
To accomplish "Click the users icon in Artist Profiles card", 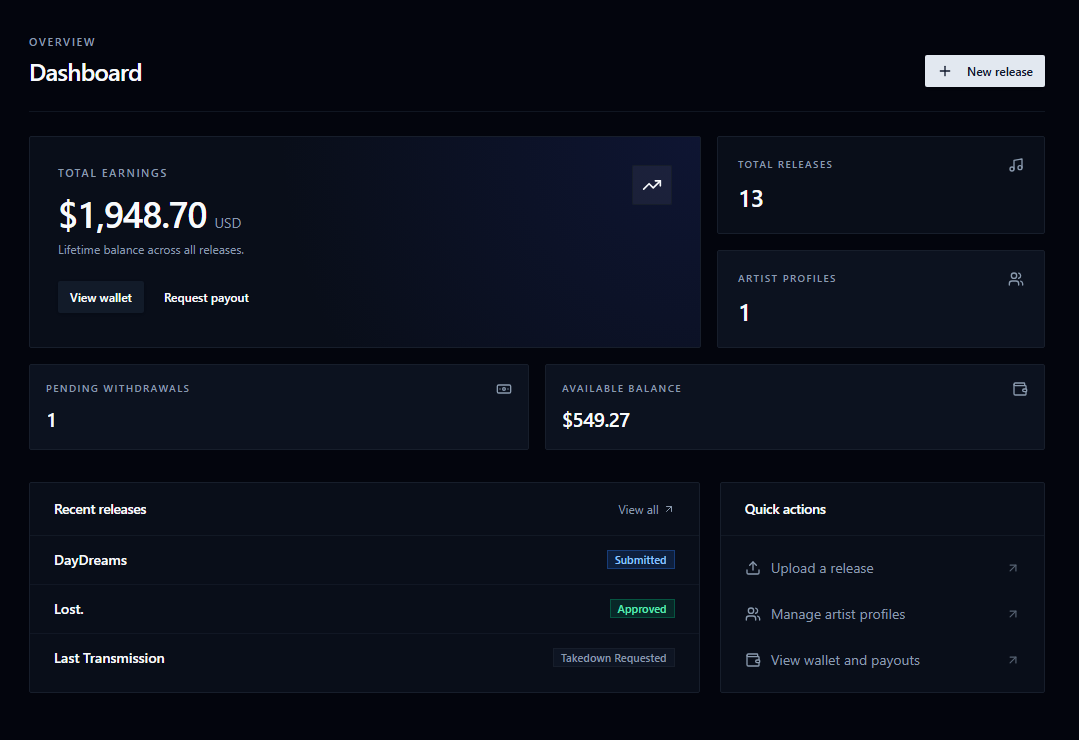I will coord(1016,279).
